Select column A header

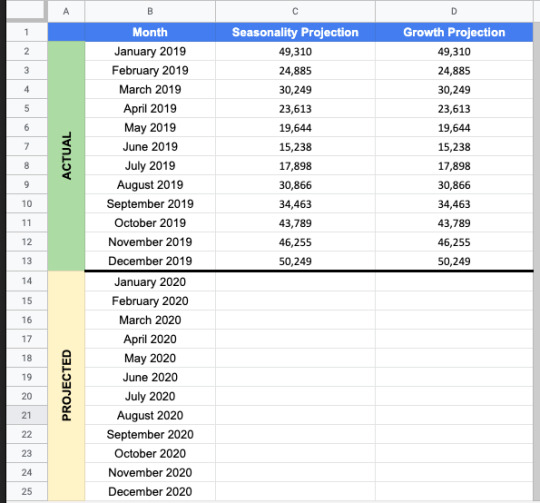[x=66, y=11]
